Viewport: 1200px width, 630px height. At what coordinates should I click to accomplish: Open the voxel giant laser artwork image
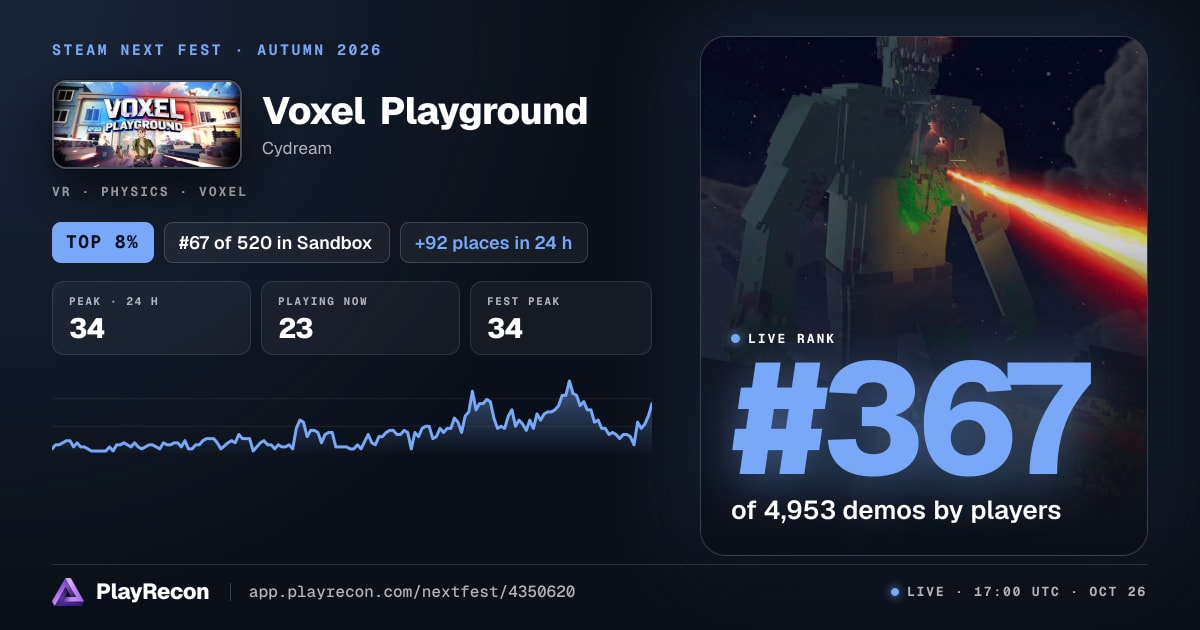[924, 296]
